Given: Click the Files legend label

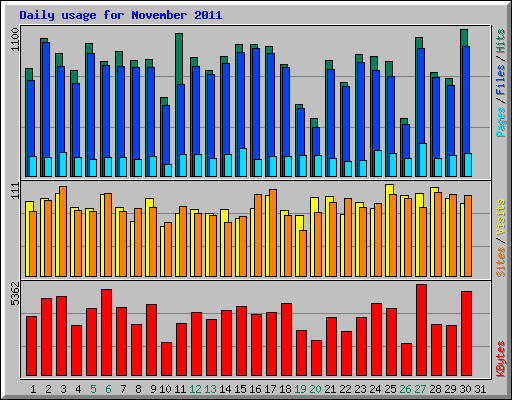Looking at the screenshot, I should point(501,80).
